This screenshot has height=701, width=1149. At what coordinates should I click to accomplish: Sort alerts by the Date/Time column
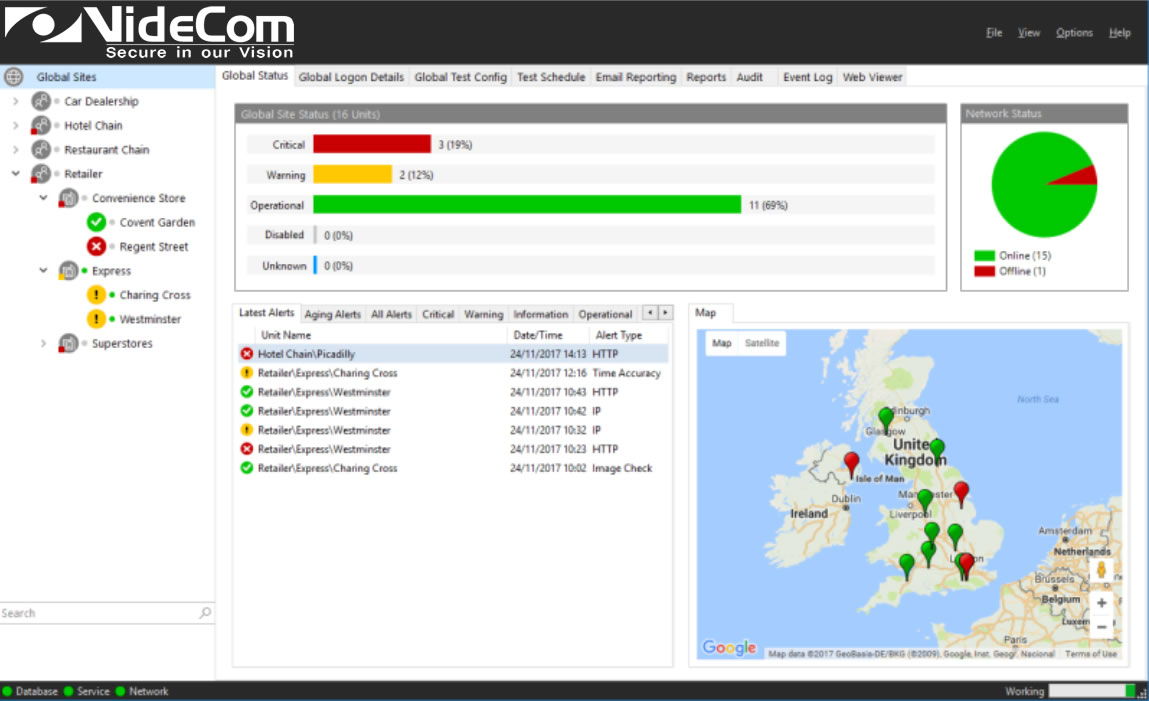(548, 335)
